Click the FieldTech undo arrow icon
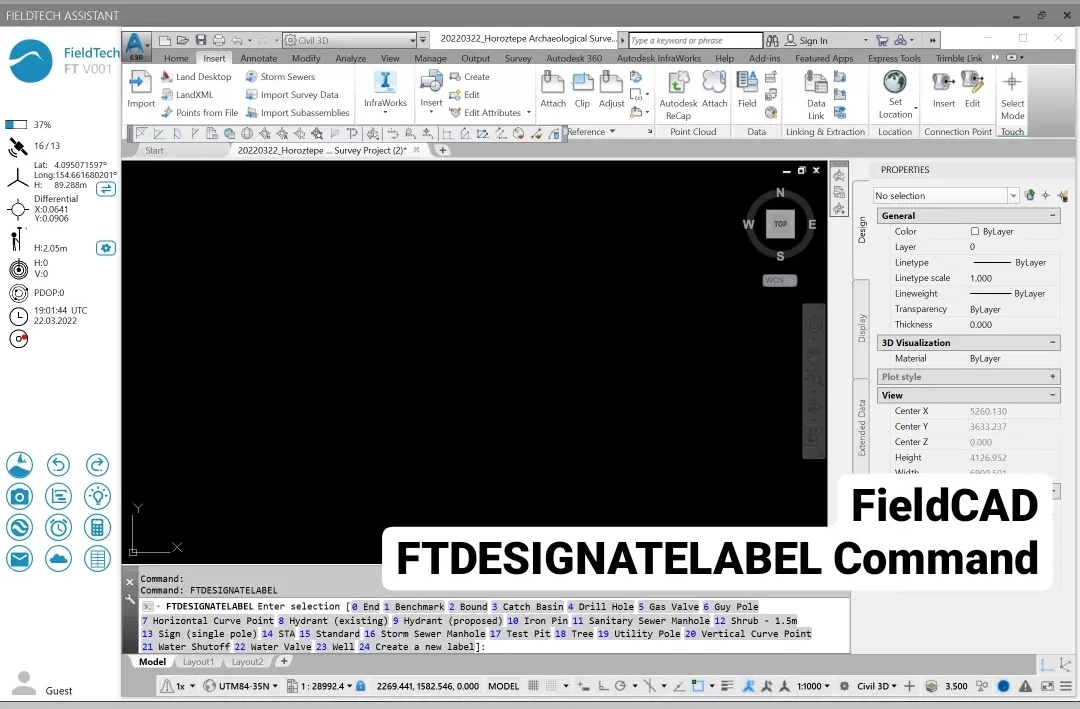 click(x=59, y=465)
